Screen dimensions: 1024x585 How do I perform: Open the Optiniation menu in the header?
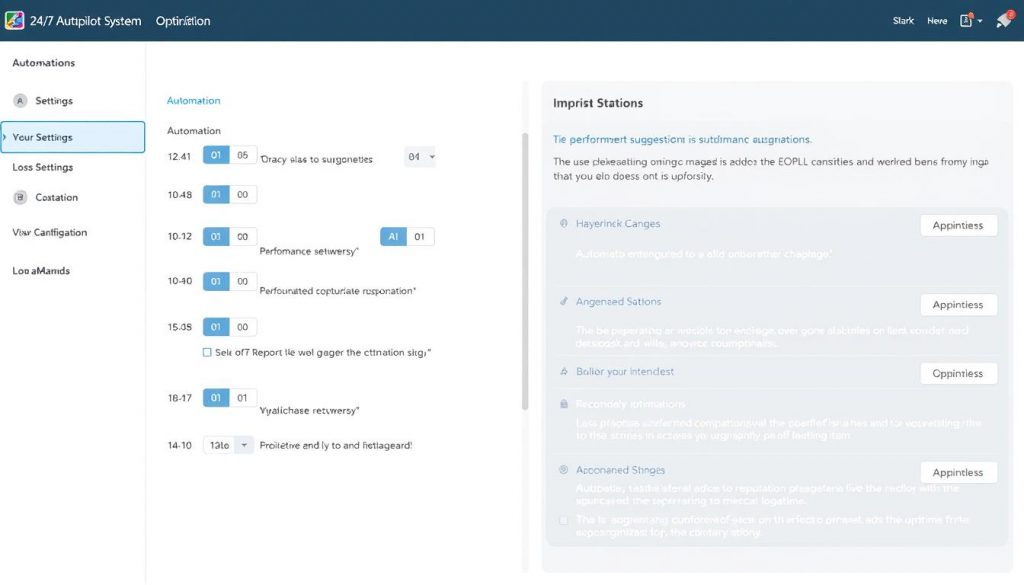183,21
